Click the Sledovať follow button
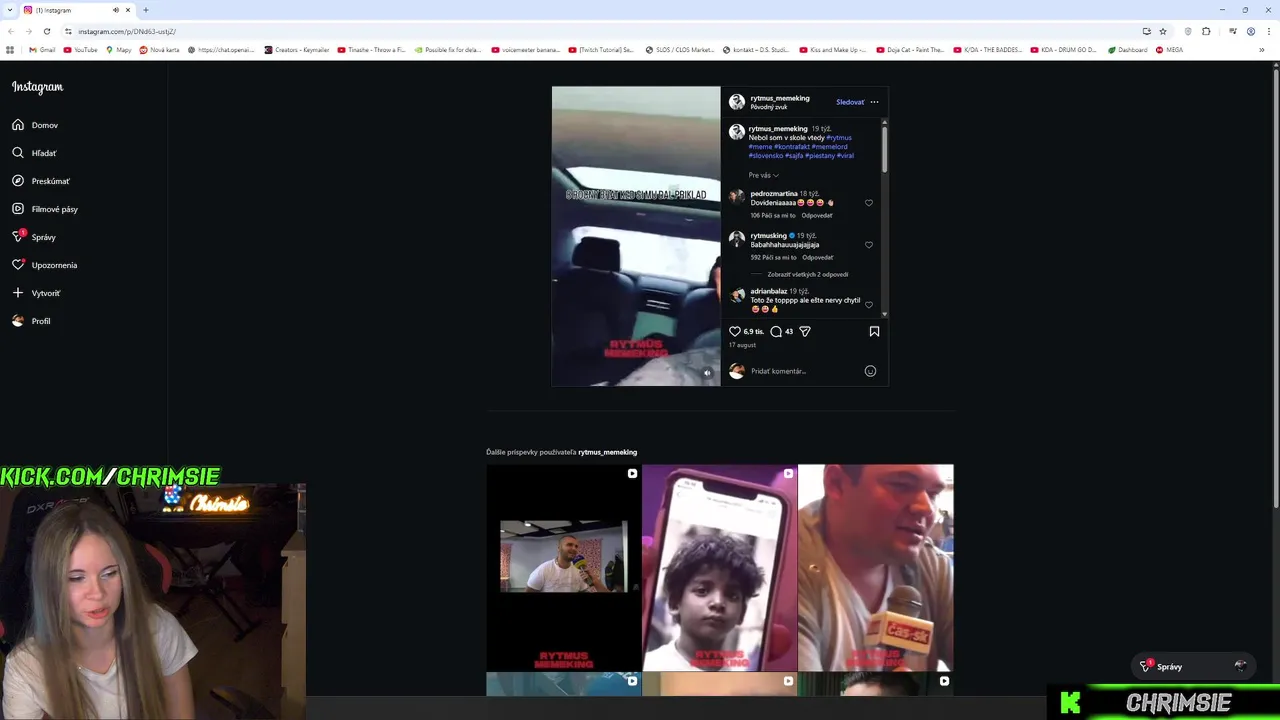 pos(850,102)
